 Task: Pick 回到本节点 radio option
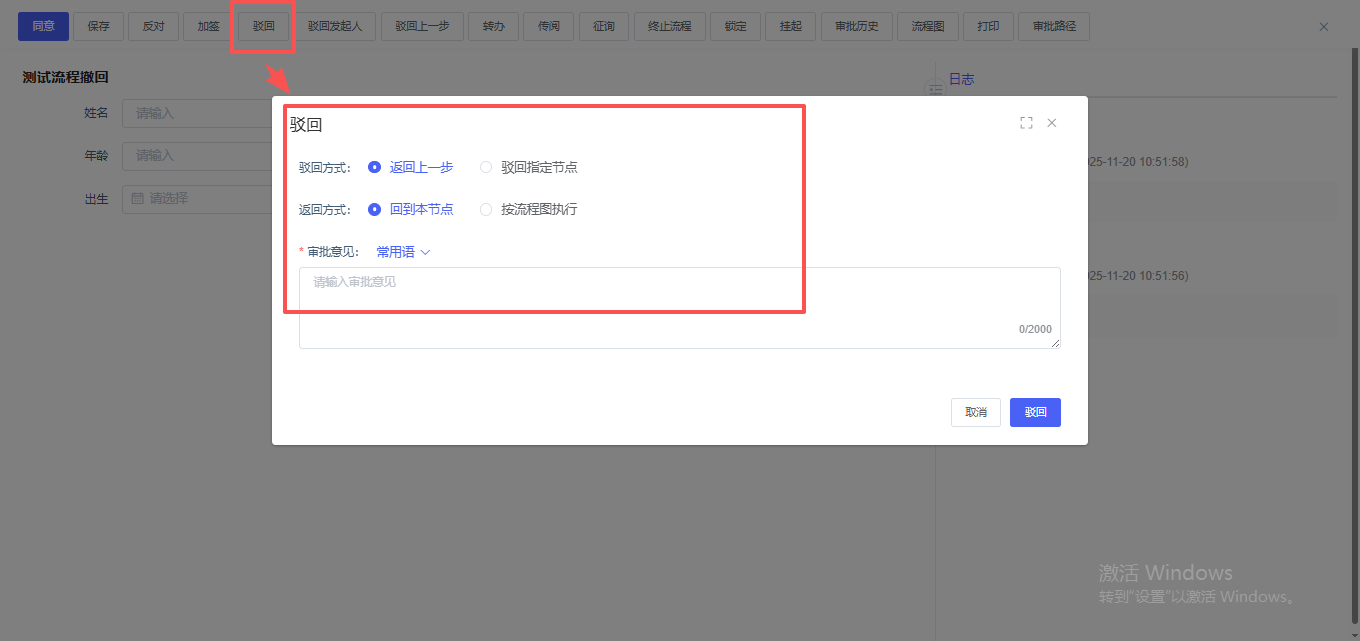[375, 209]
